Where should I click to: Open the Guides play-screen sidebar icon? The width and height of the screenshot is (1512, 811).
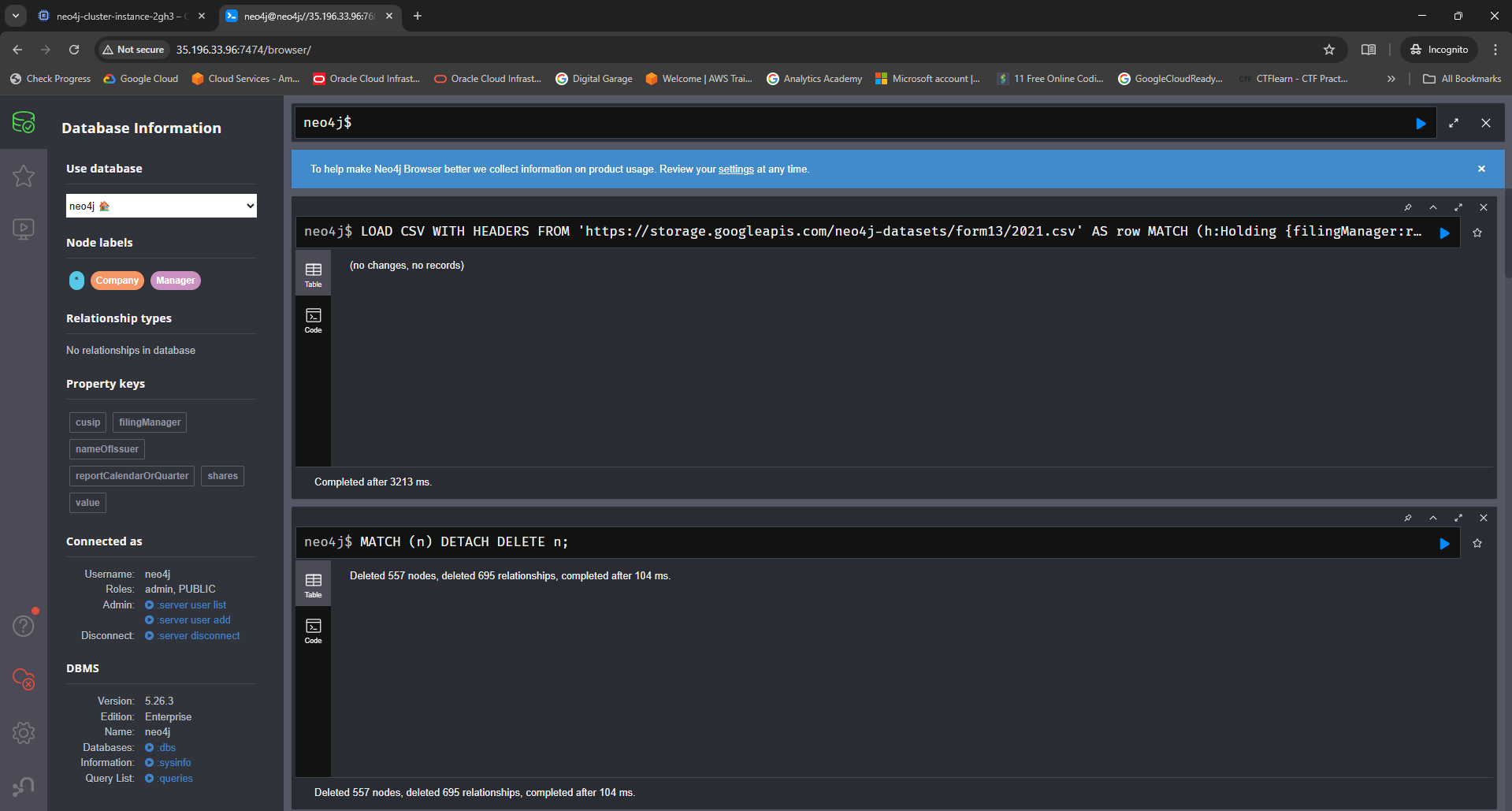[24, 229]
